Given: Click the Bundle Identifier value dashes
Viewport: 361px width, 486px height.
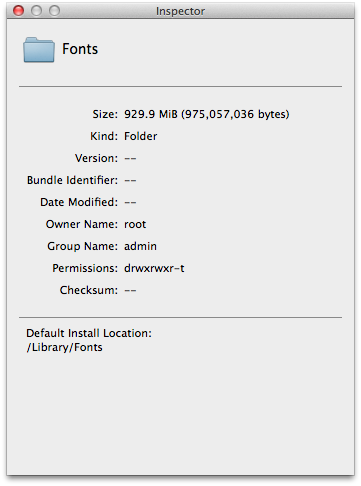Looking at the screenshot, I should [130, 181].
